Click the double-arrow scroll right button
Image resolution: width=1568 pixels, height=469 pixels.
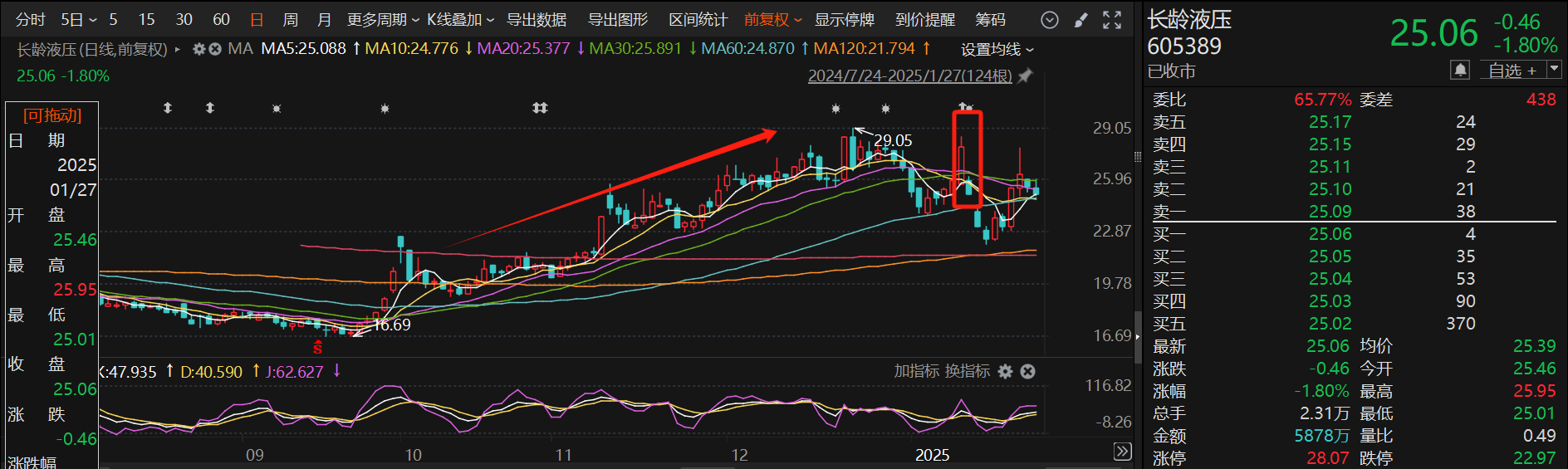(1122, 452)
